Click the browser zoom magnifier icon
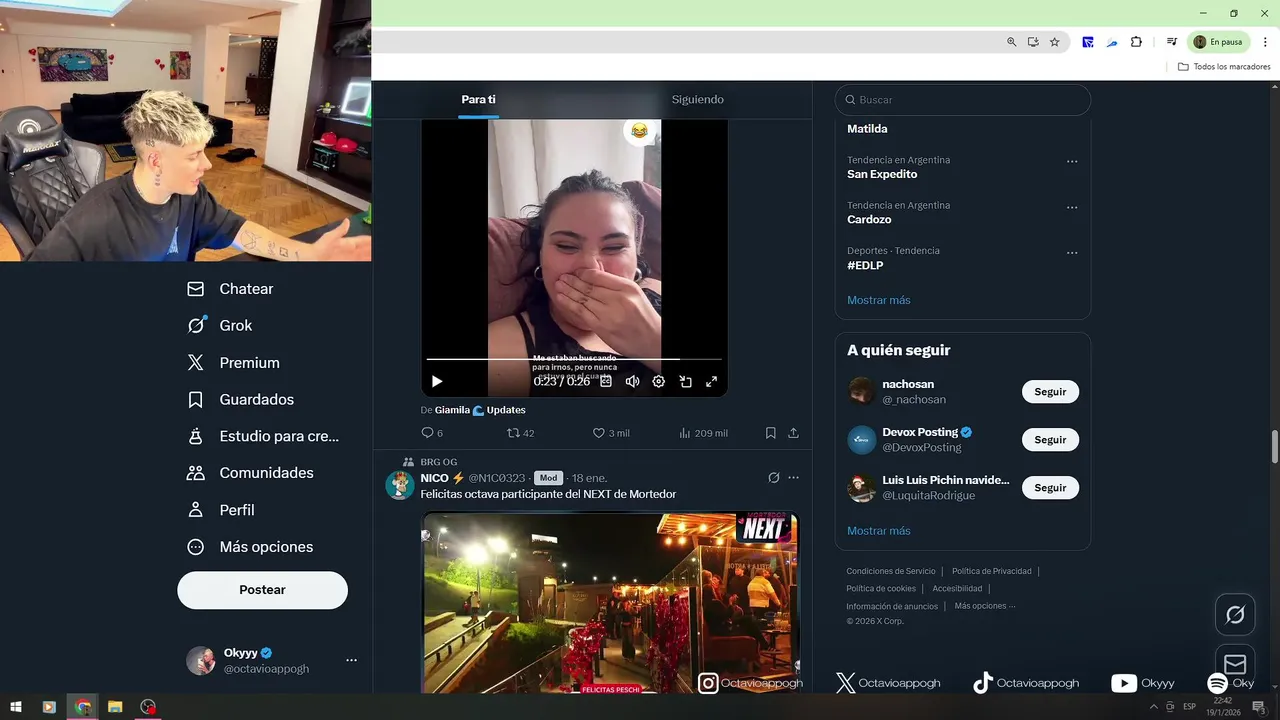The width and height of the screenshot is (1280, 720). pyautogui.click(x=1012, y=42)
